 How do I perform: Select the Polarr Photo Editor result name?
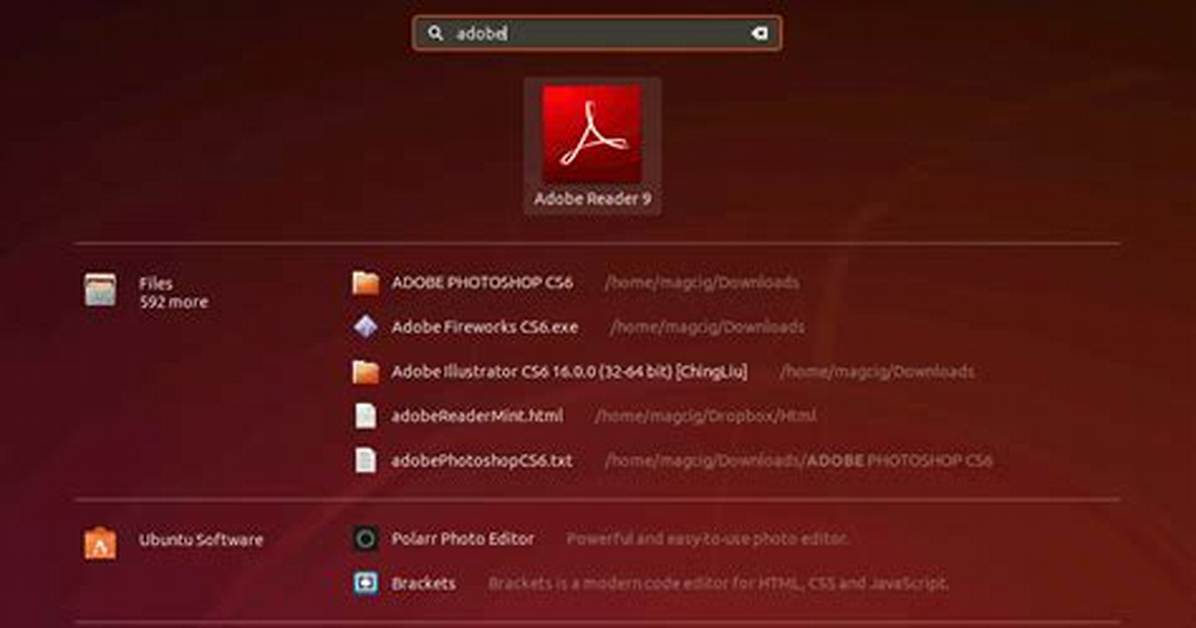click(x=462, y=539)
